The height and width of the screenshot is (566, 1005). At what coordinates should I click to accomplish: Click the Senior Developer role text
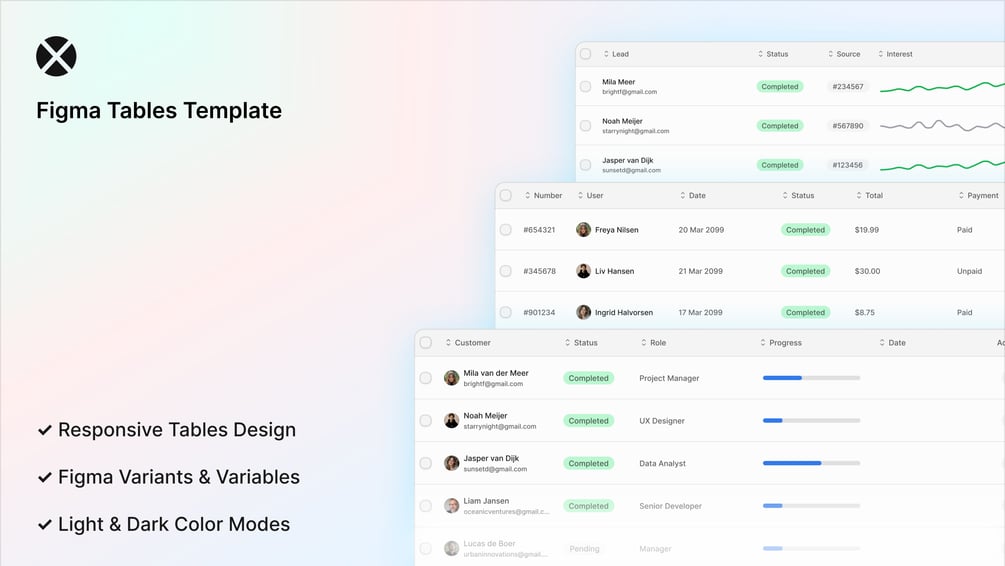[670, 506]
